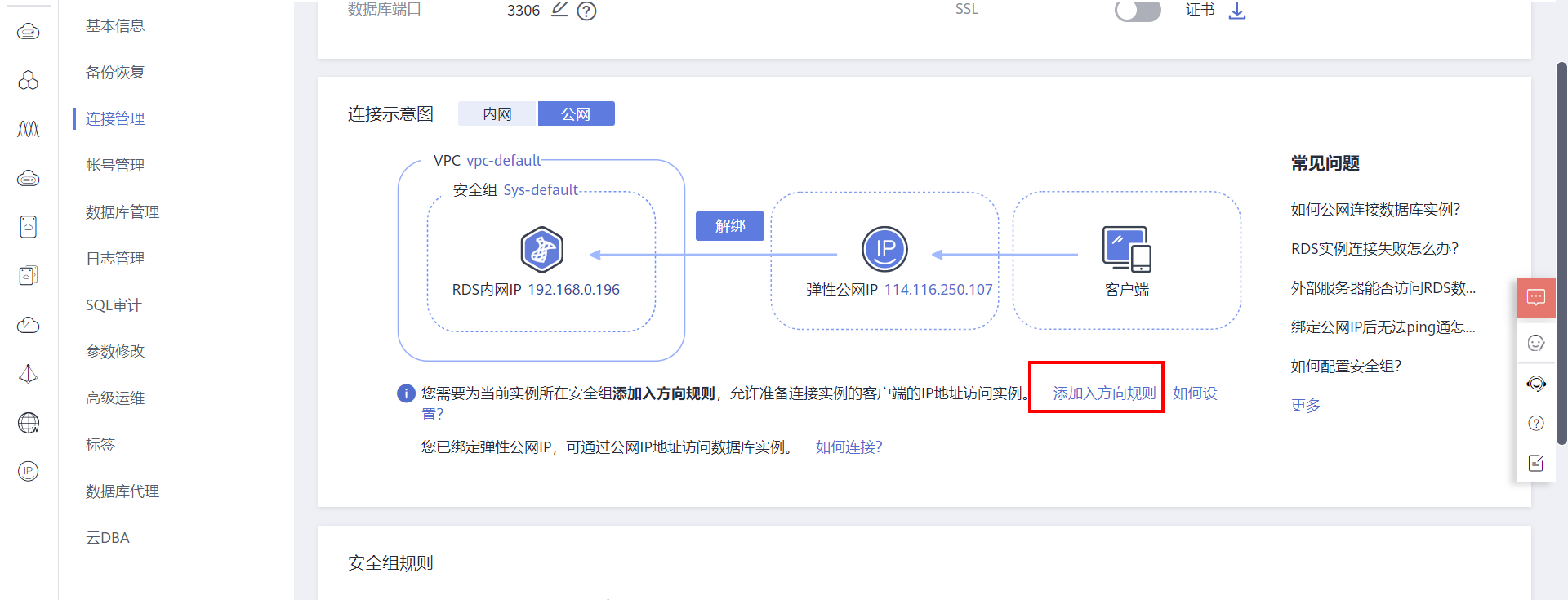Click the elastic public IP 114.116.250.107
This screenshot has height=600, width=1568.
coord(938,290)
